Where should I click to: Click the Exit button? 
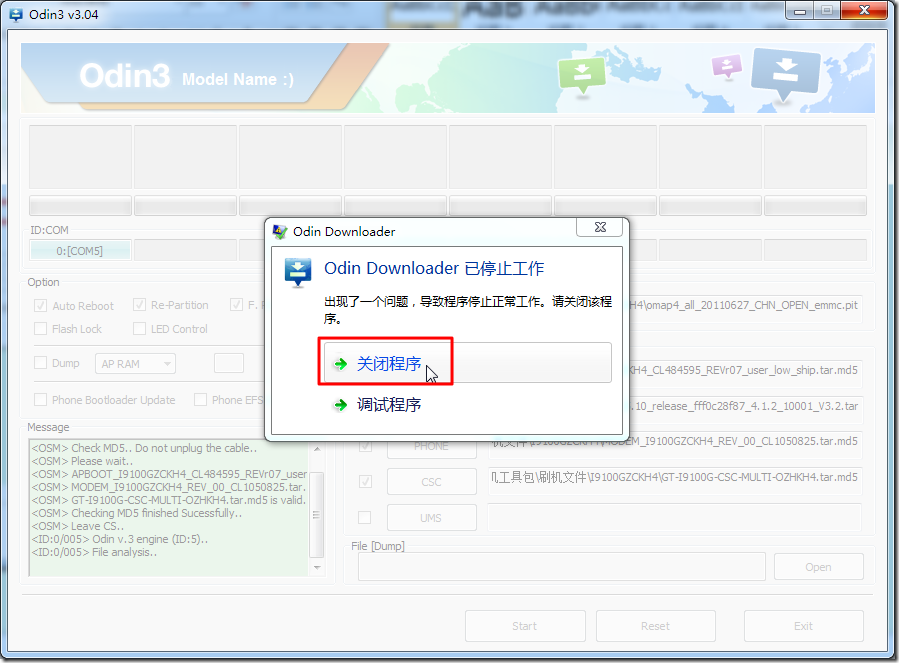(x=804, y=626)
